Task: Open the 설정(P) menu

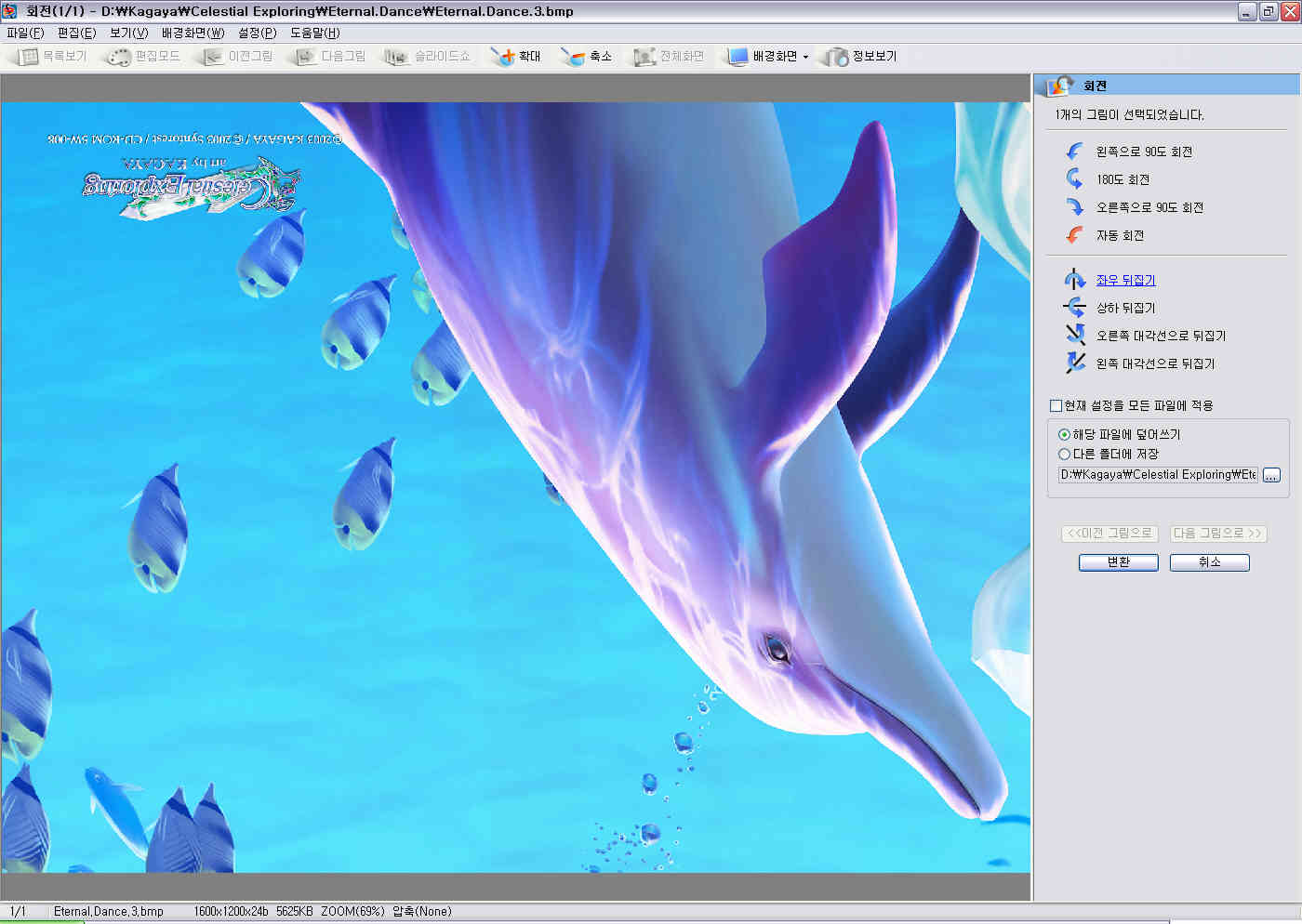Action: (x=257, y=33)
